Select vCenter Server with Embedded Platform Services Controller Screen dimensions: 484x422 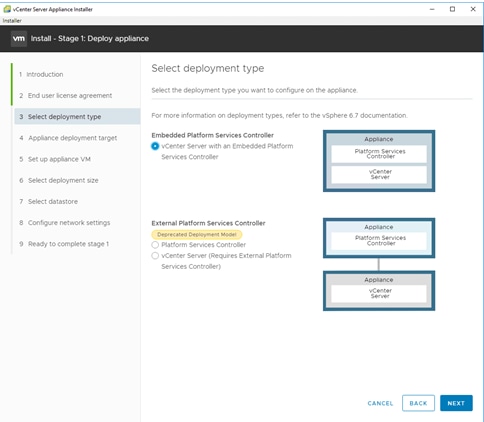tap(155, 146)
